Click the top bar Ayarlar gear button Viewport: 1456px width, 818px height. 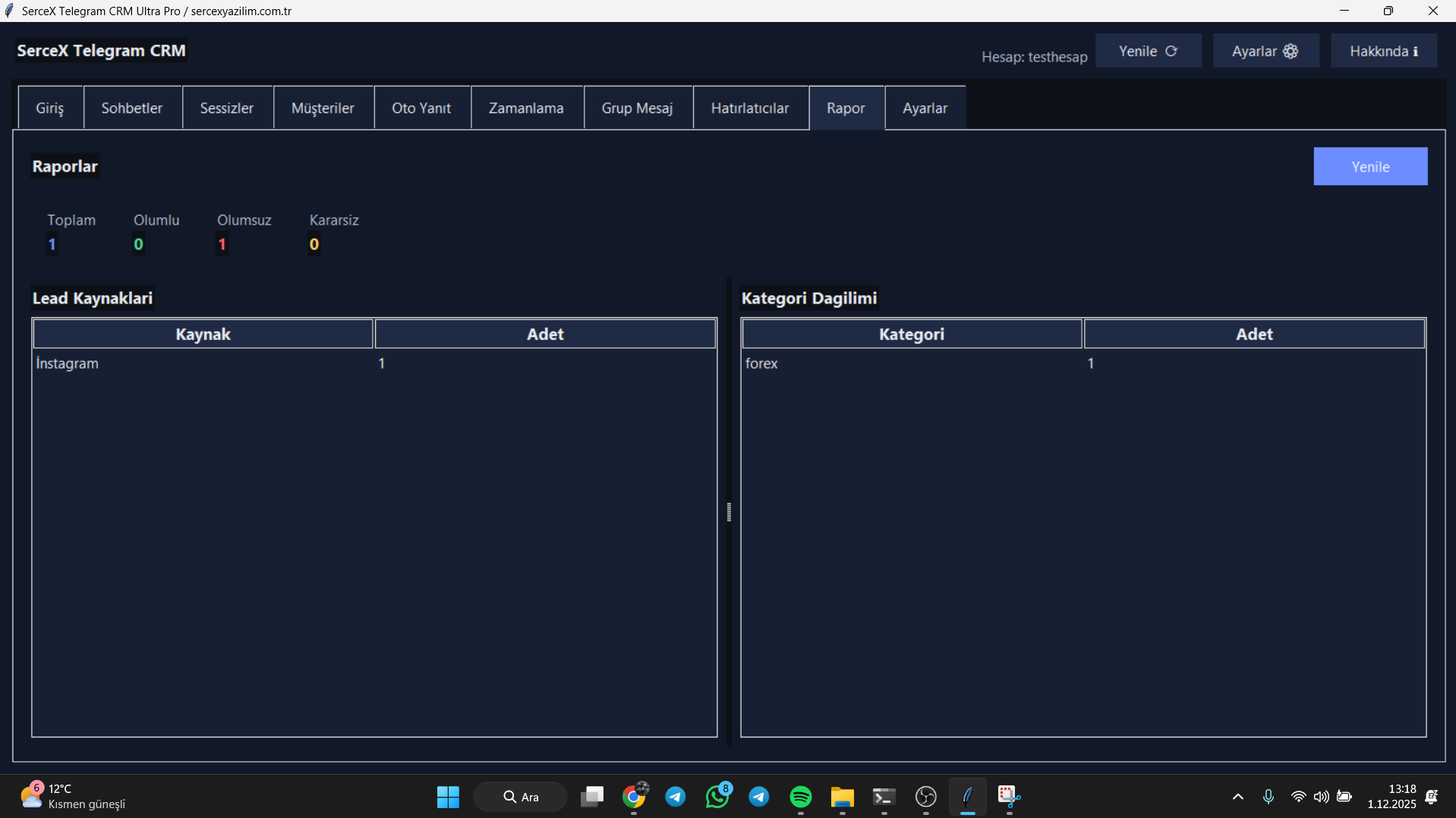(1265, 51)
